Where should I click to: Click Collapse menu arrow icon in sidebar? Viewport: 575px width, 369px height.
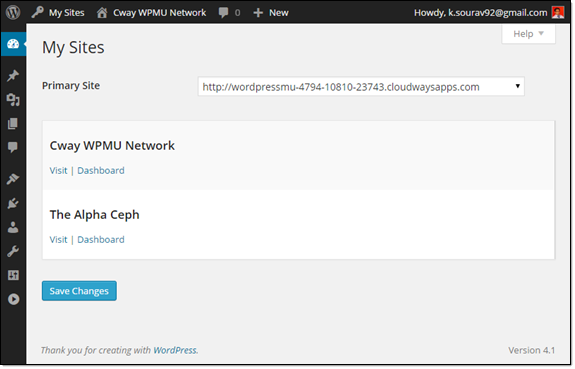(13, 299)
